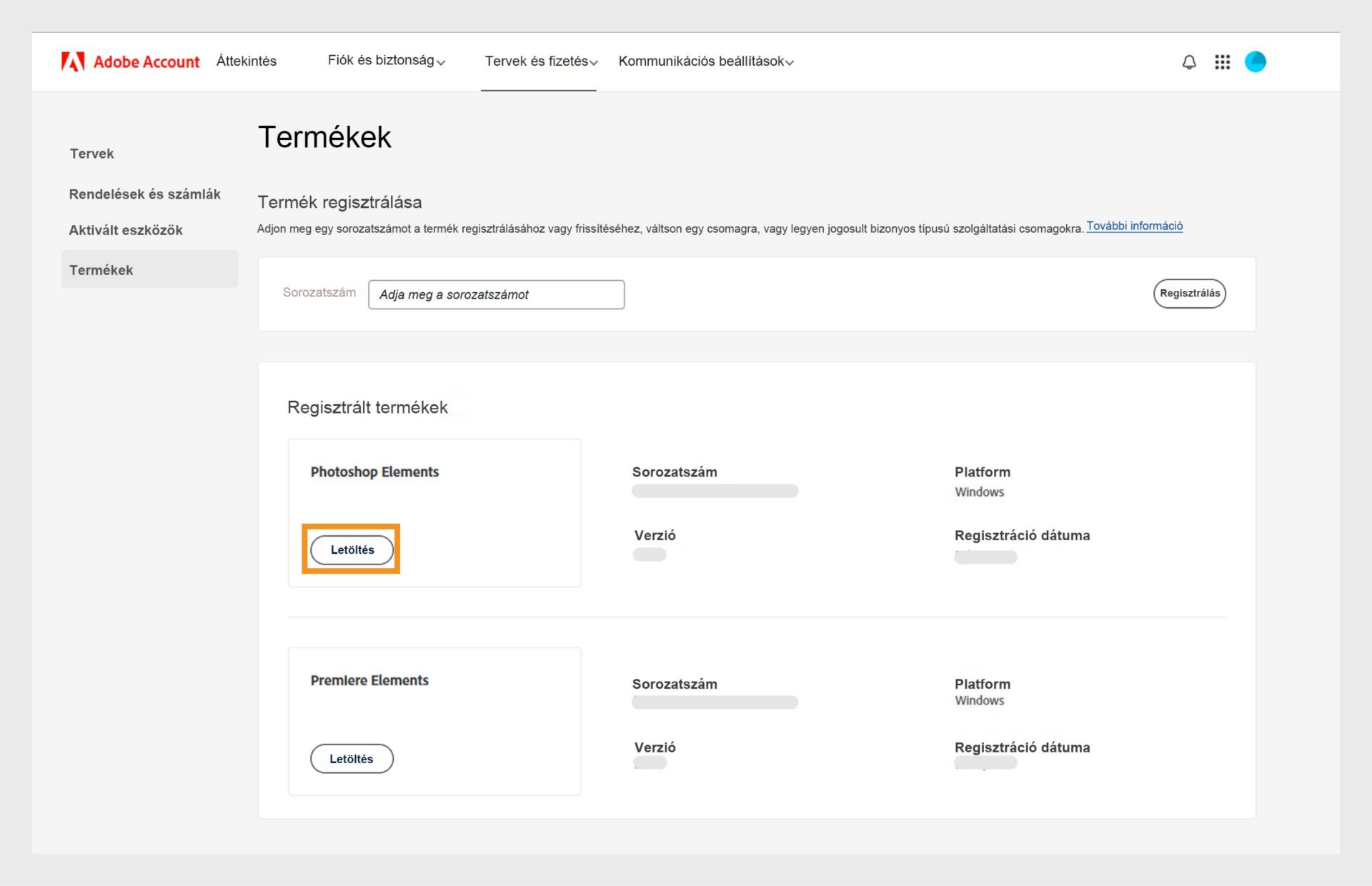1372x886 pixels.
Task: Click the Termékek page heading
Action: click(324, 136)
